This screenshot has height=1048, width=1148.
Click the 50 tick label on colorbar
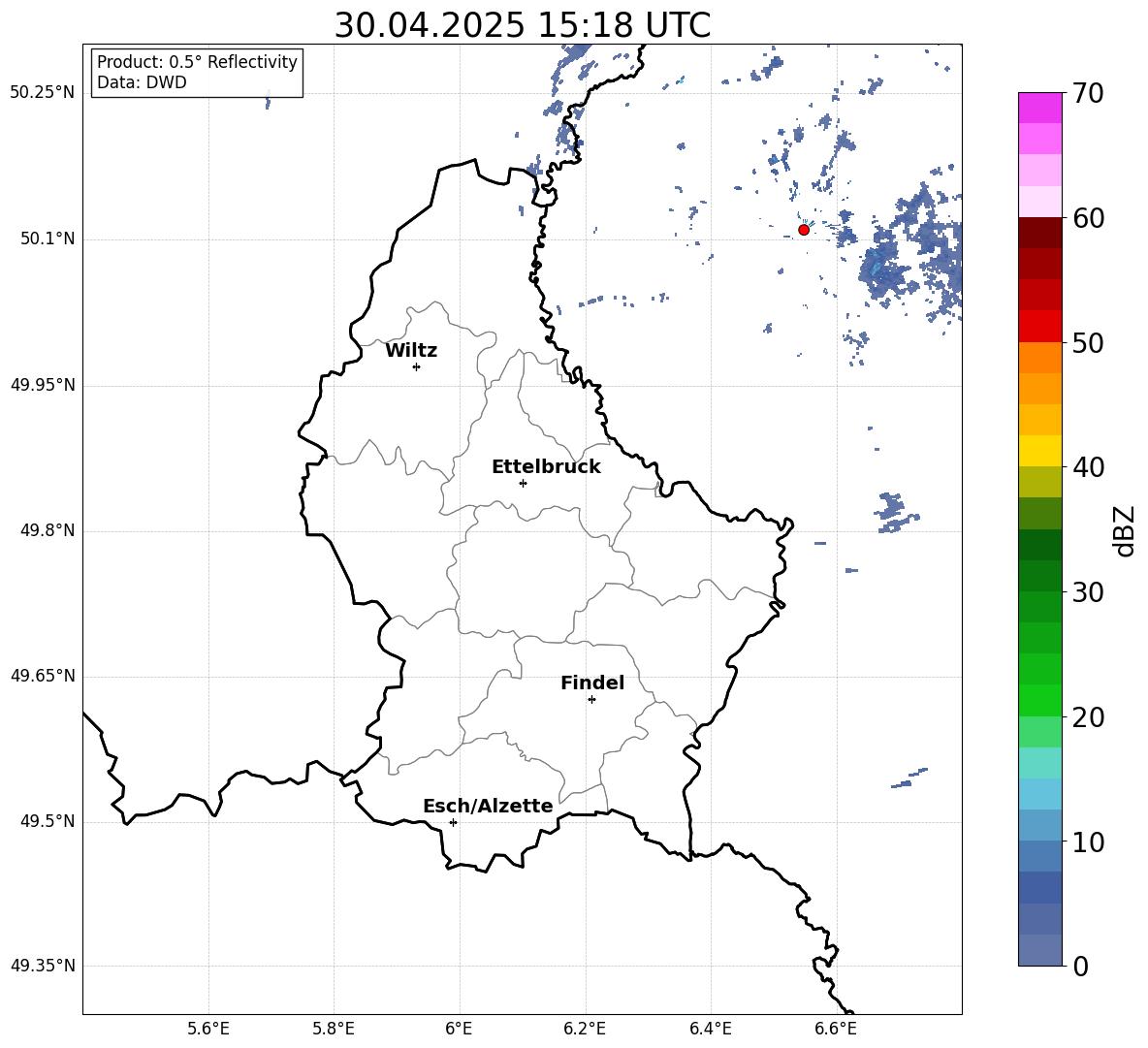(1088, 343)
